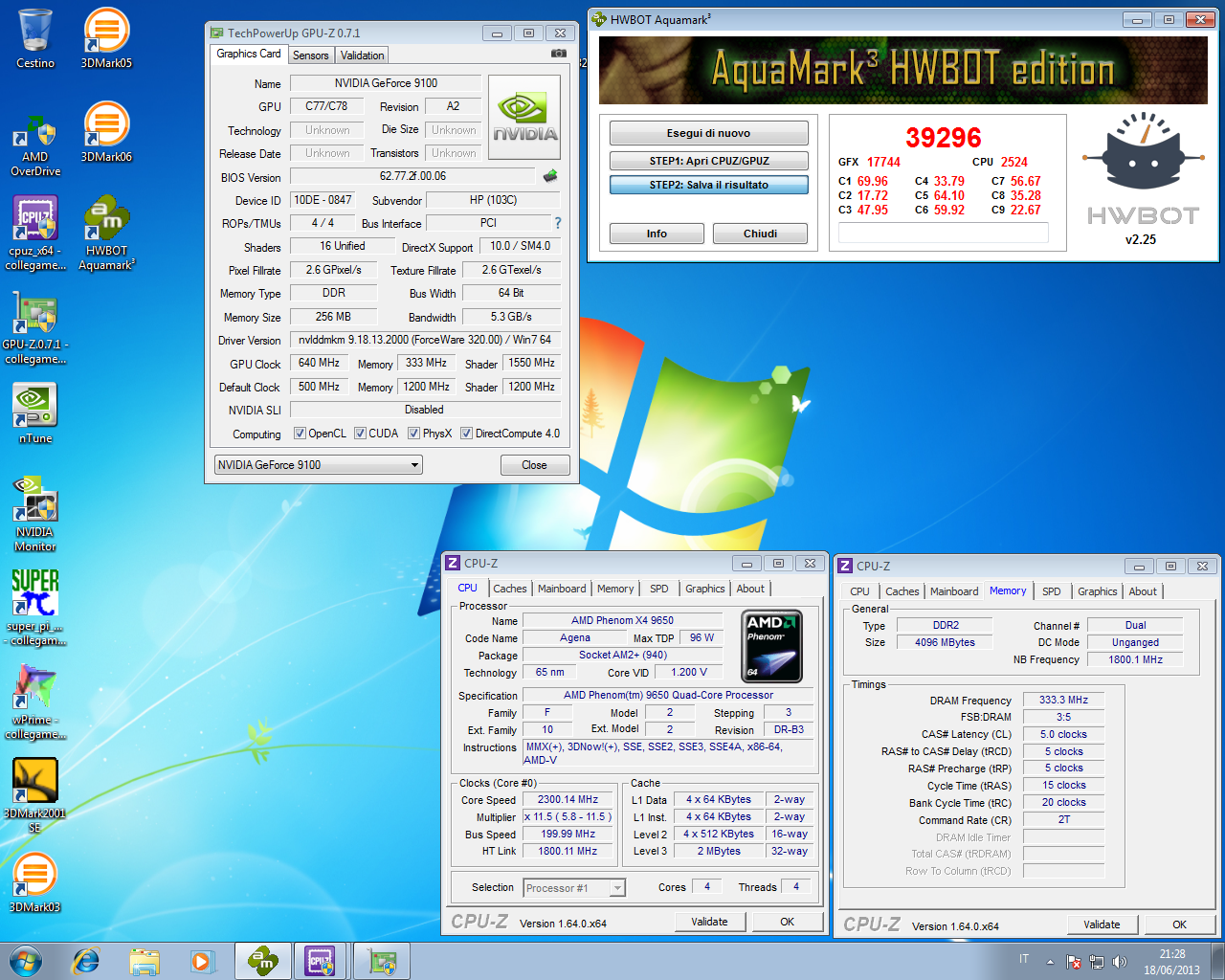Click the GPU-Z screenshot camera icon
Viewport: 1225px width, 980px height.
coord(559,54)
